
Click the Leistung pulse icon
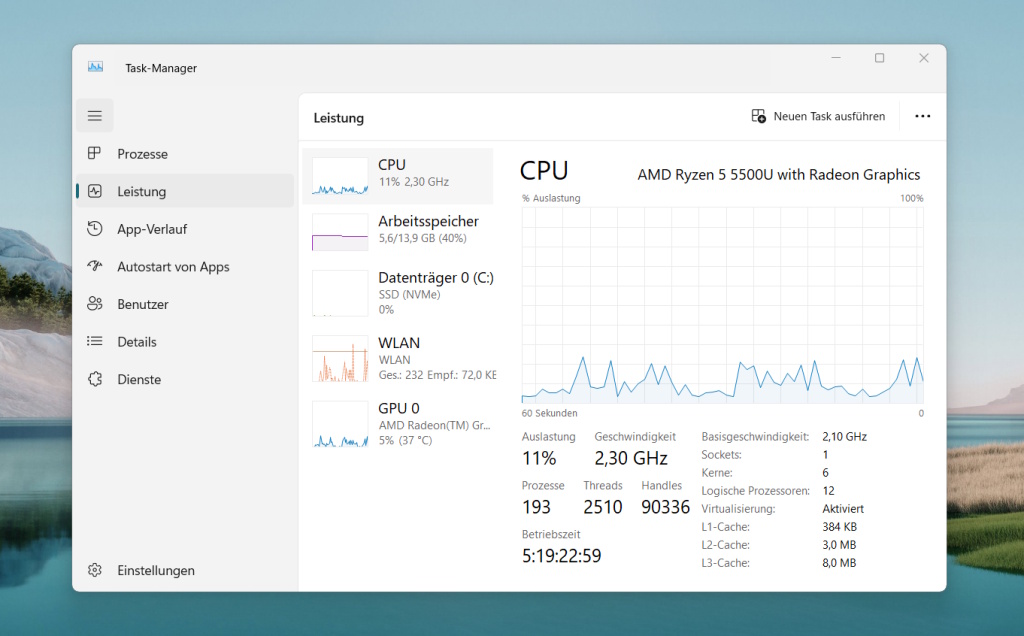coord(95,191)
